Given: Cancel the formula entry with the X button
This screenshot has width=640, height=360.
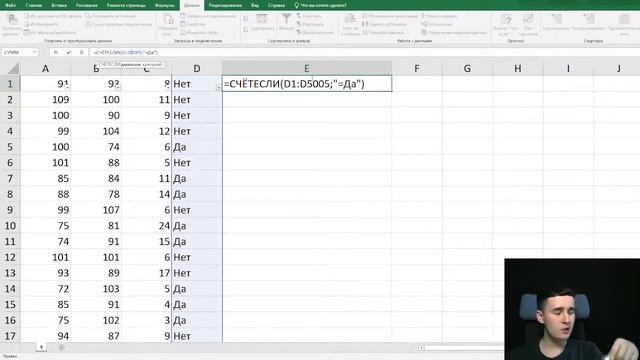Looking at the screenshot, I should 56,52.
